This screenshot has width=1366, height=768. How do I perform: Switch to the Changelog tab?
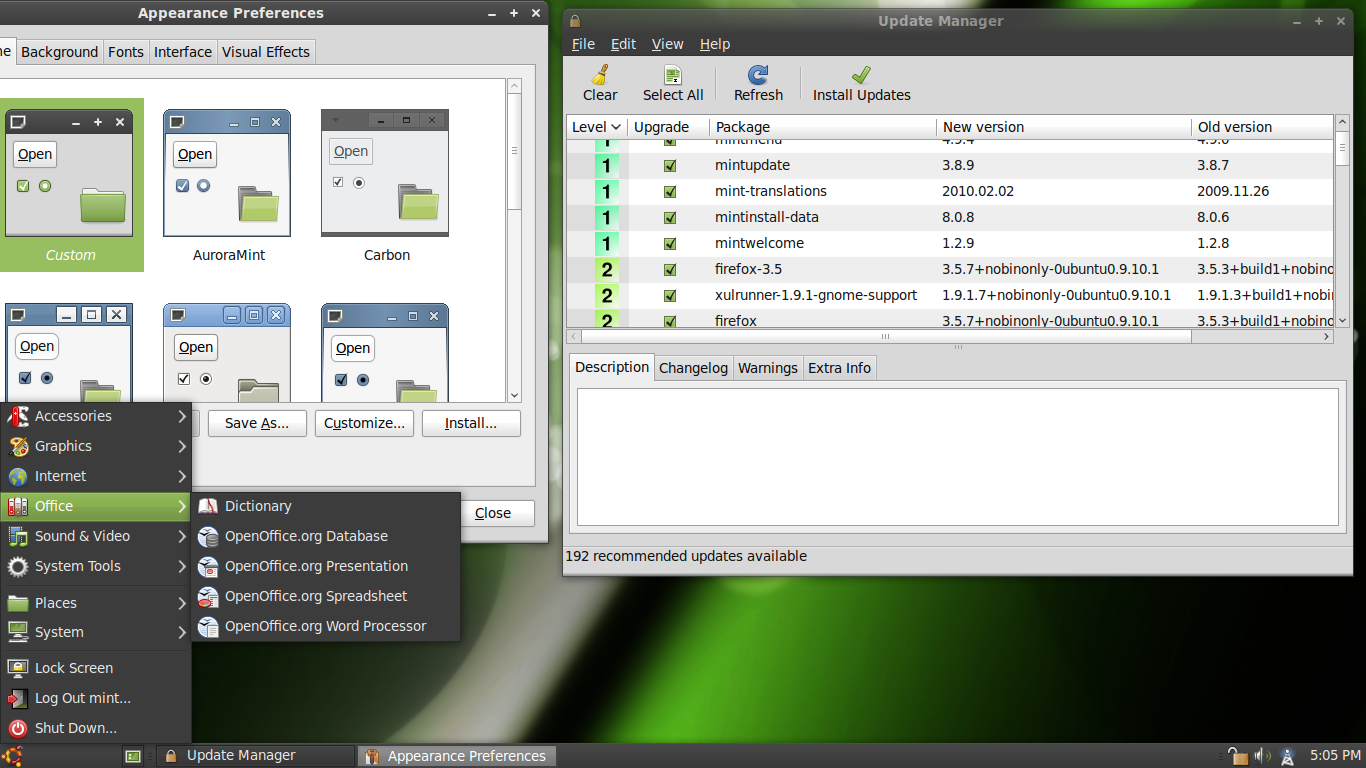coord(693,368)
